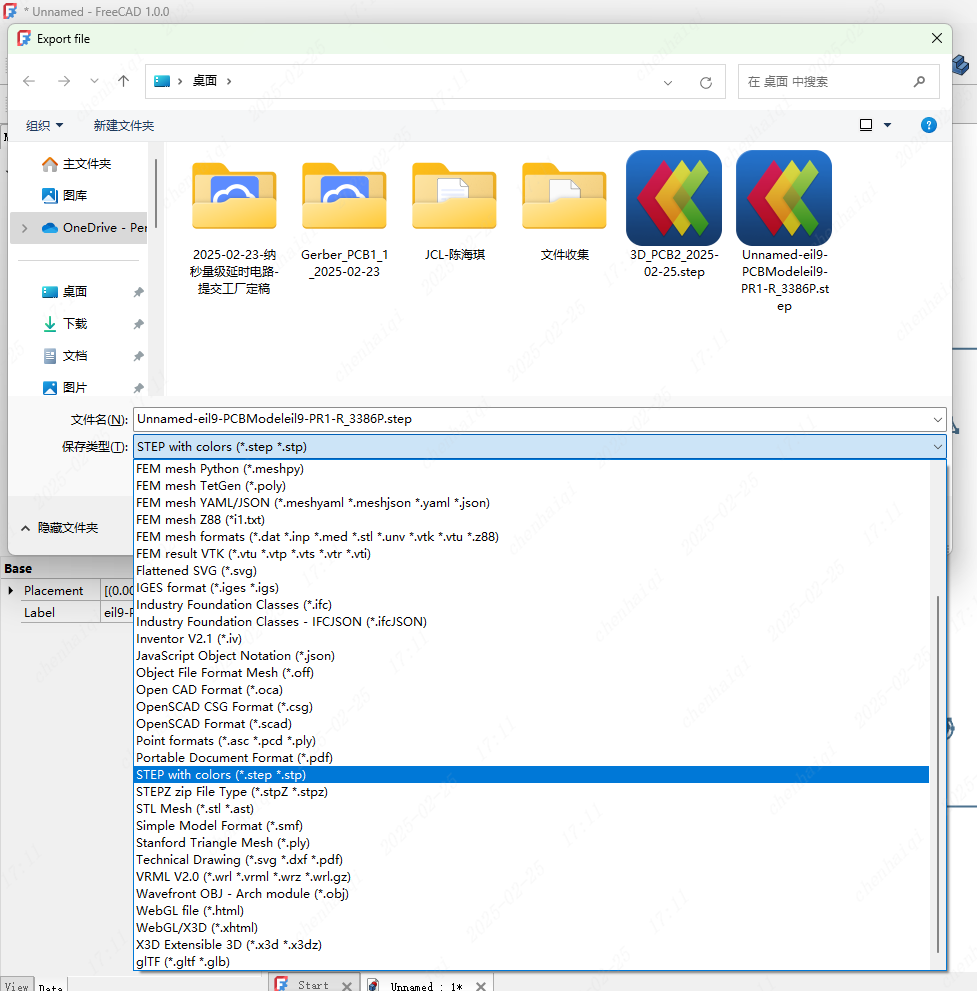Select IGES format (*.iges *.igs) option

pyautogui.click(x=207, y=588)
